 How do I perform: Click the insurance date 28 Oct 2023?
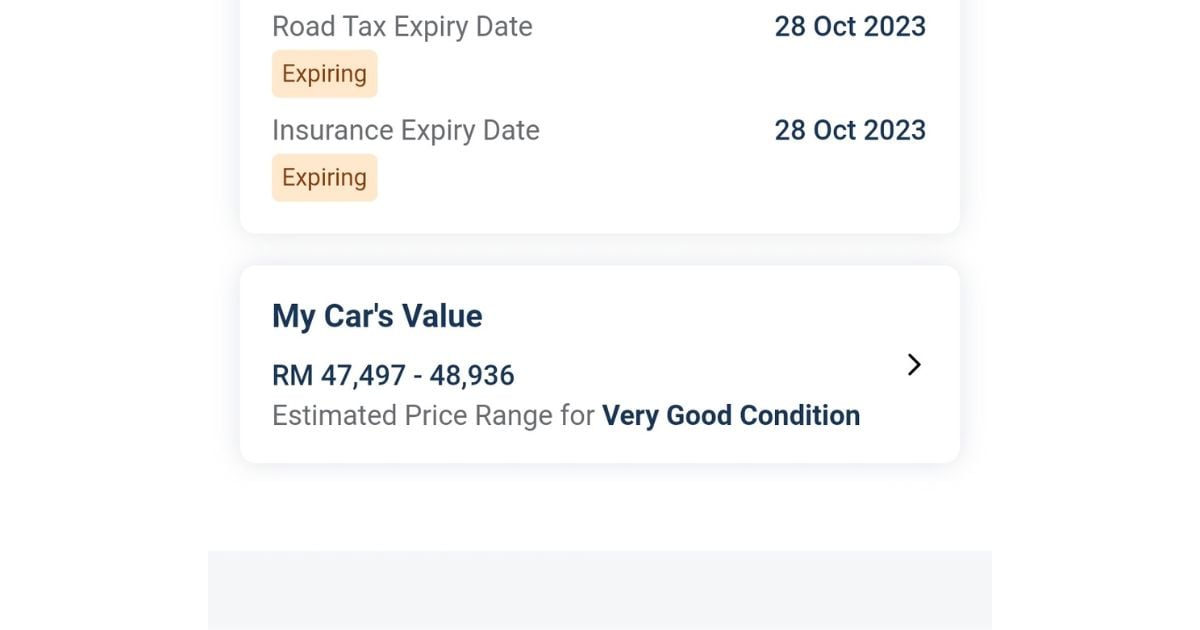click(x=850, y=131)
